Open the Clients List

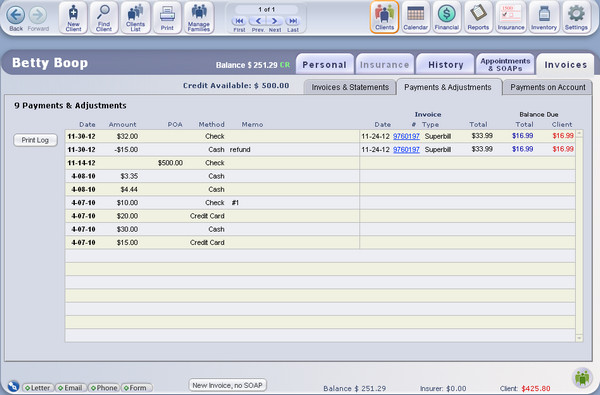pyautogui.click(x=135, y=18)
